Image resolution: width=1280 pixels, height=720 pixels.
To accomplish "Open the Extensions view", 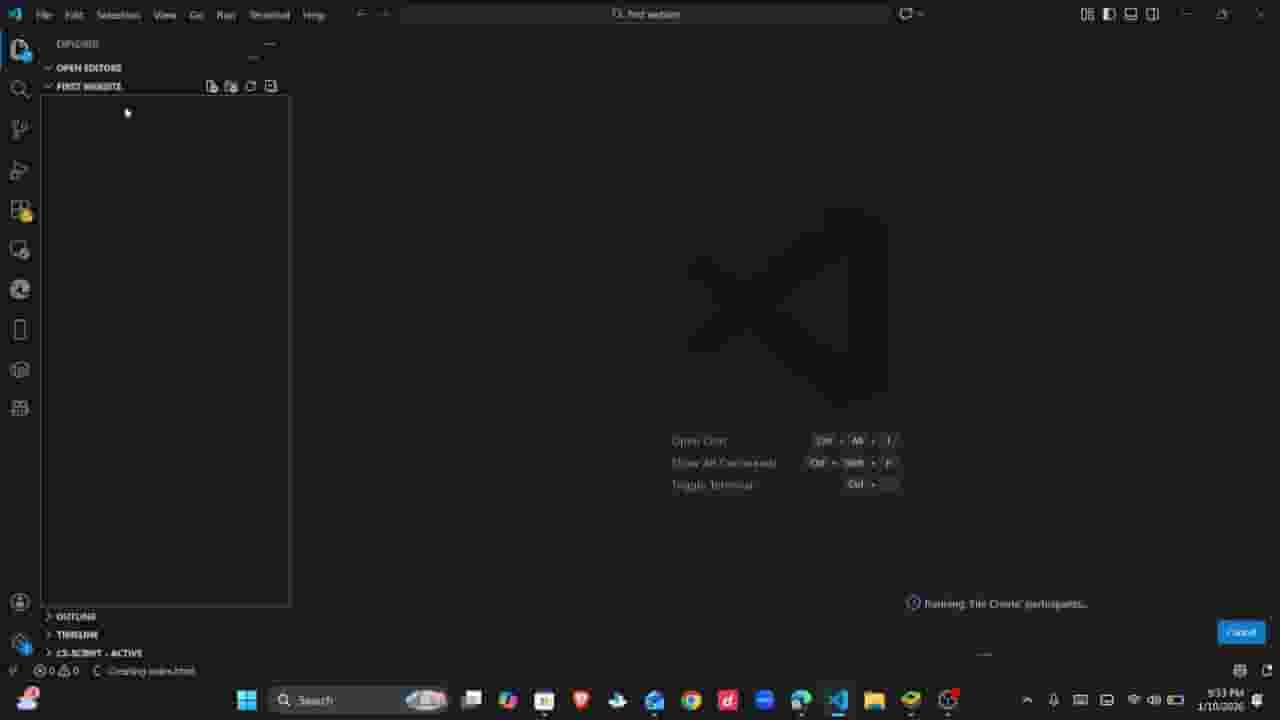I will pos(20,211).
